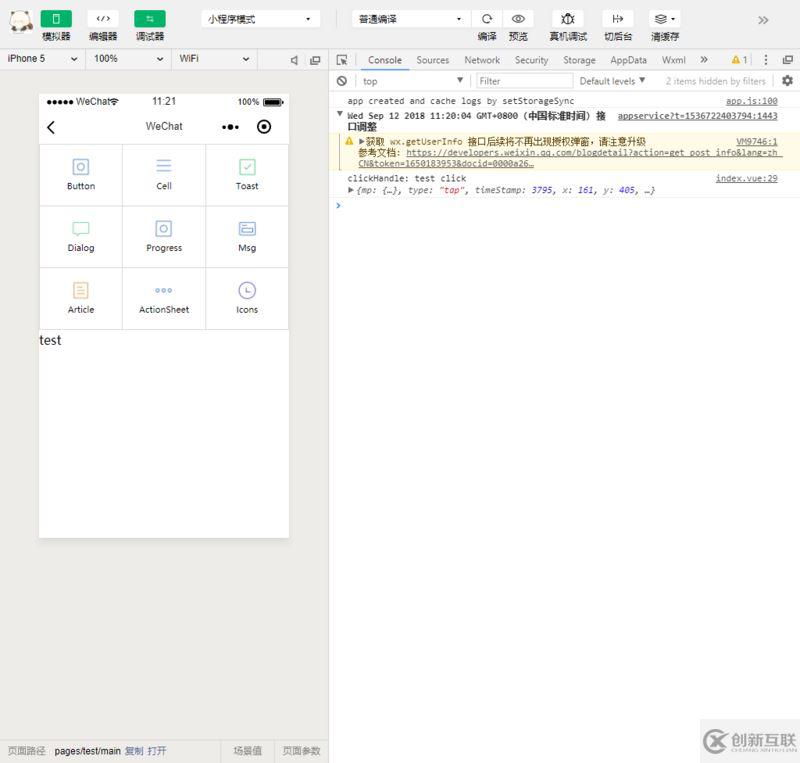Click the test text in simulator
This screenshot has width=800, height=763.
tap(50, 340)
